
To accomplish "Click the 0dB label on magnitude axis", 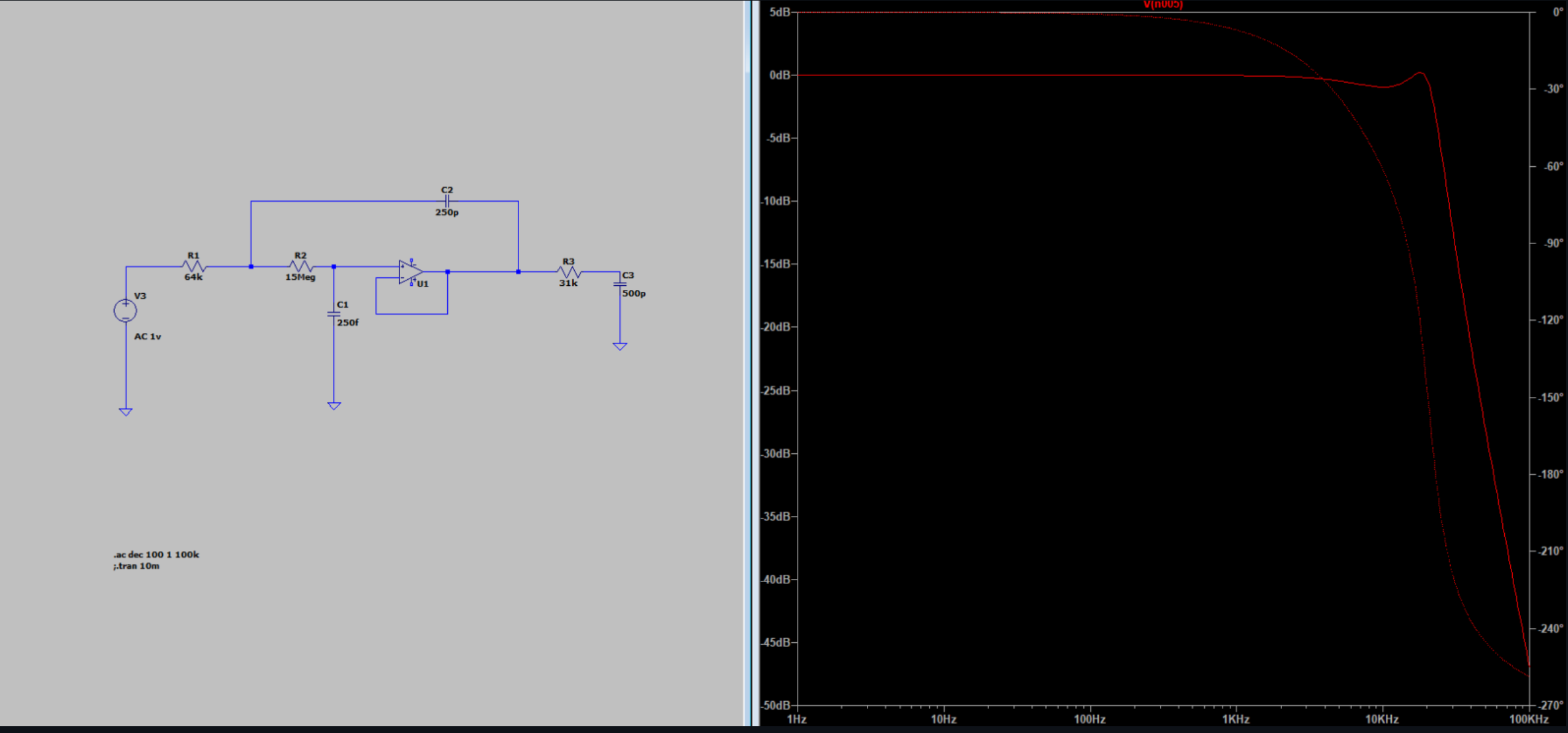I will click(x=779, y=75).
